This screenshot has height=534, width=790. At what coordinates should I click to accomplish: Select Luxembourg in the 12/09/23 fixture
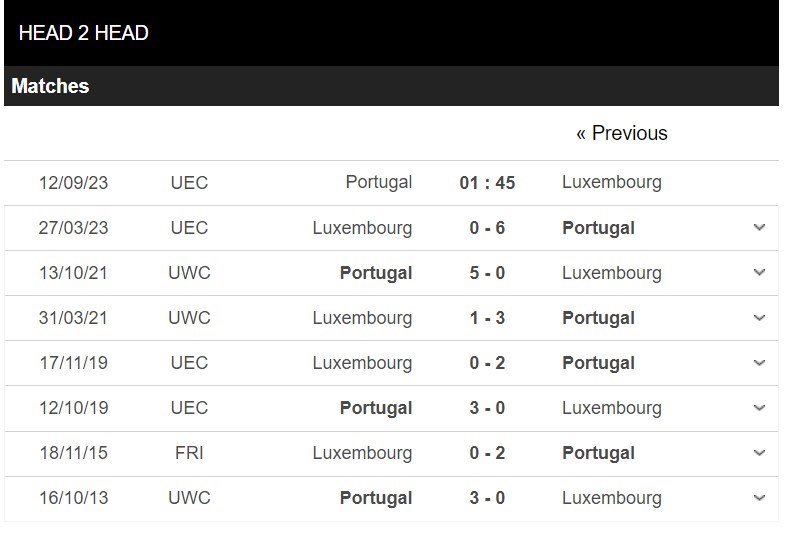click(612, 182)
